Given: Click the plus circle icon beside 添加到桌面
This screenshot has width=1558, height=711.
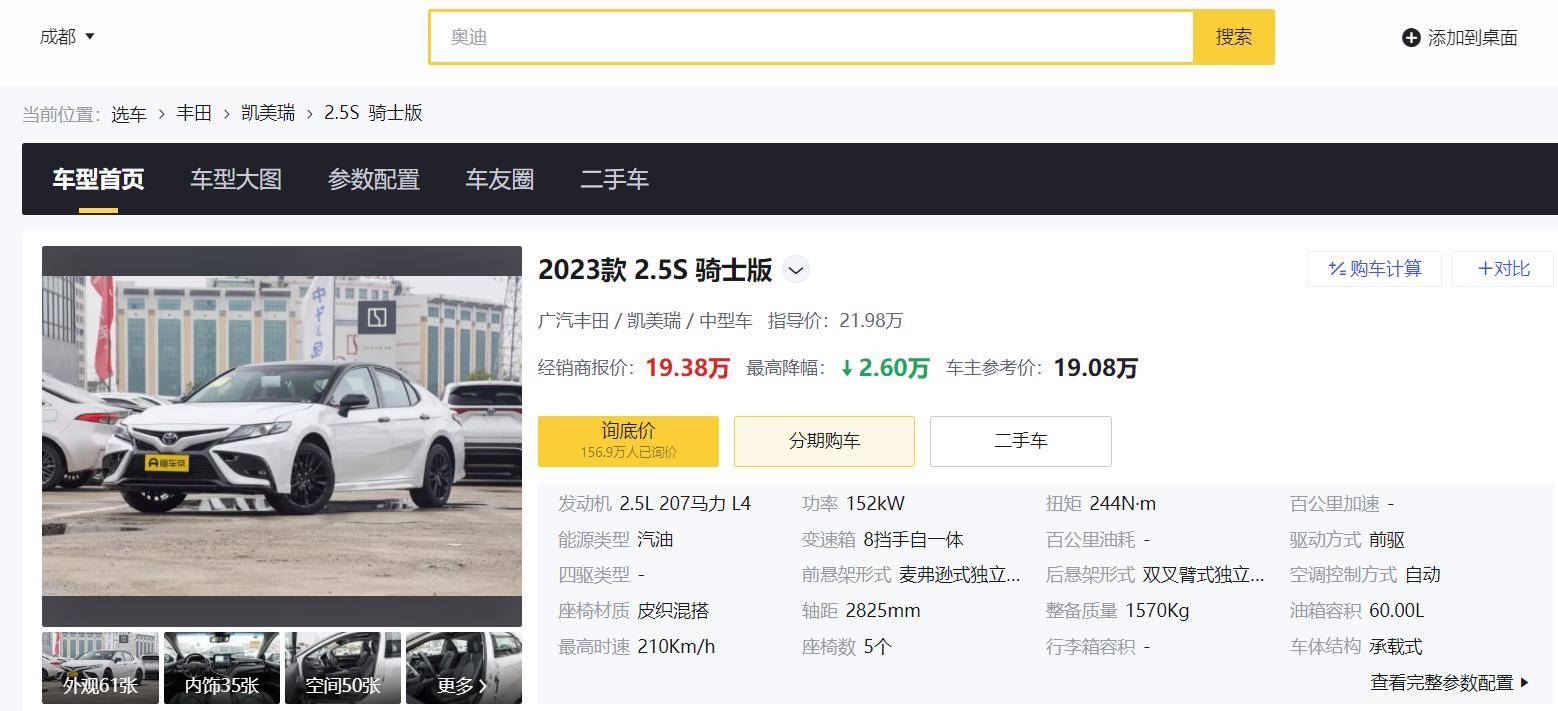Looking at the screenshot, I should [x=1410, y=37].
